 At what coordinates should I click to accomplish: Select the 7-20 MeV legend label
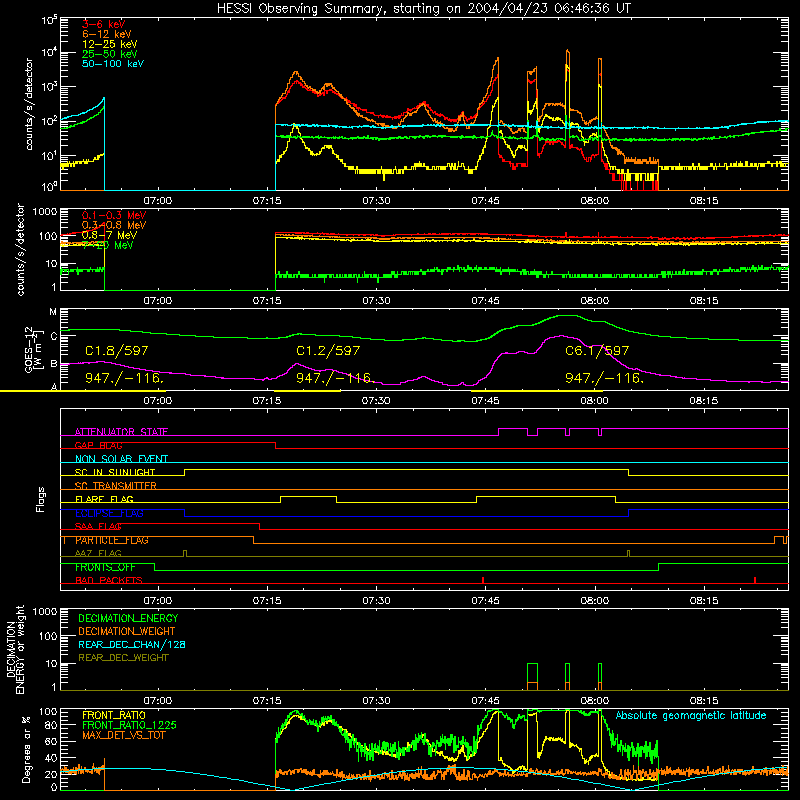tap(107, 245)
